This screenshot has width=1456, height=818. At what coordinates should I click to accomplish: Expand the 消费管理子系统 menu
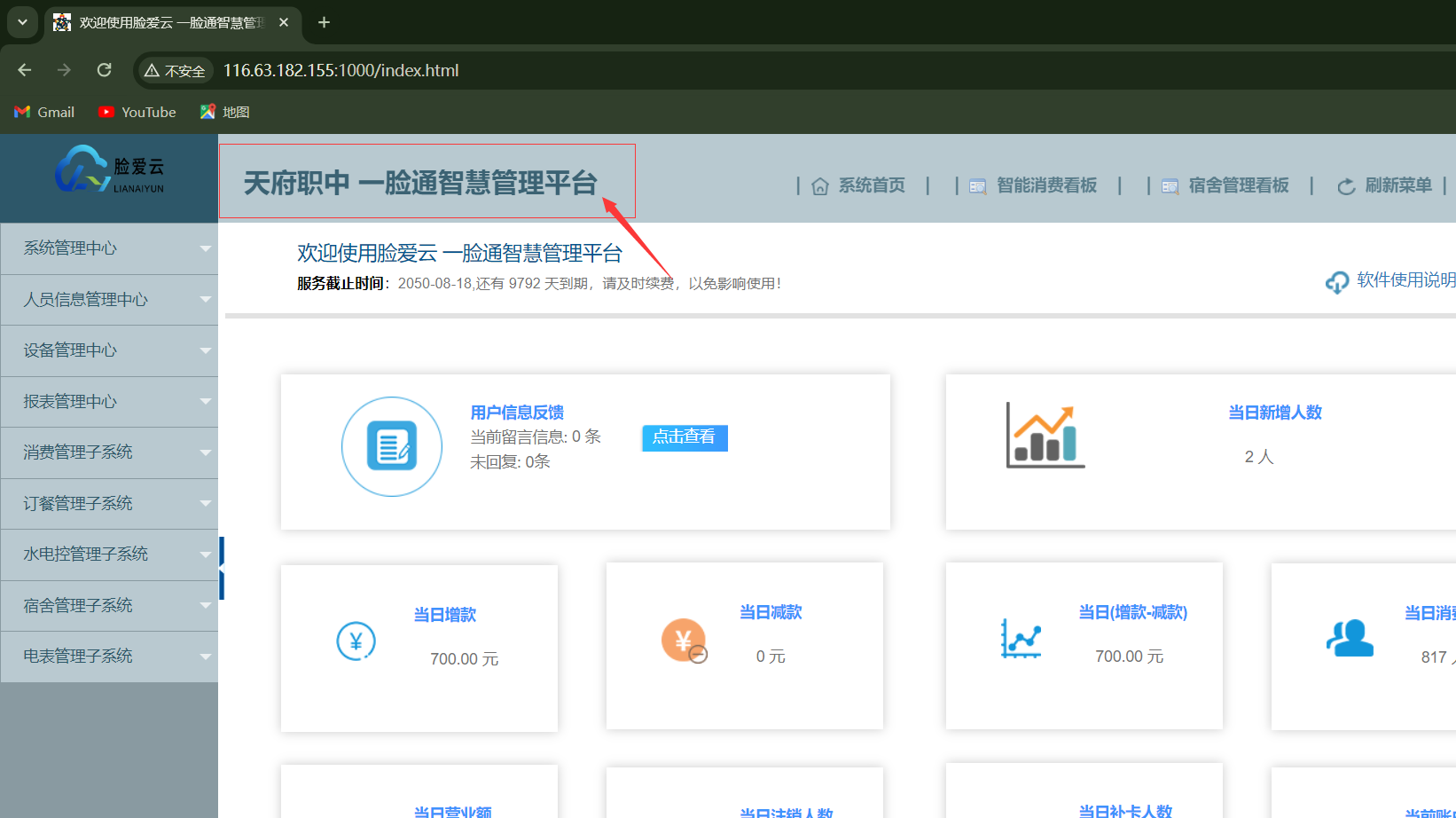click(x=109, y=452)
